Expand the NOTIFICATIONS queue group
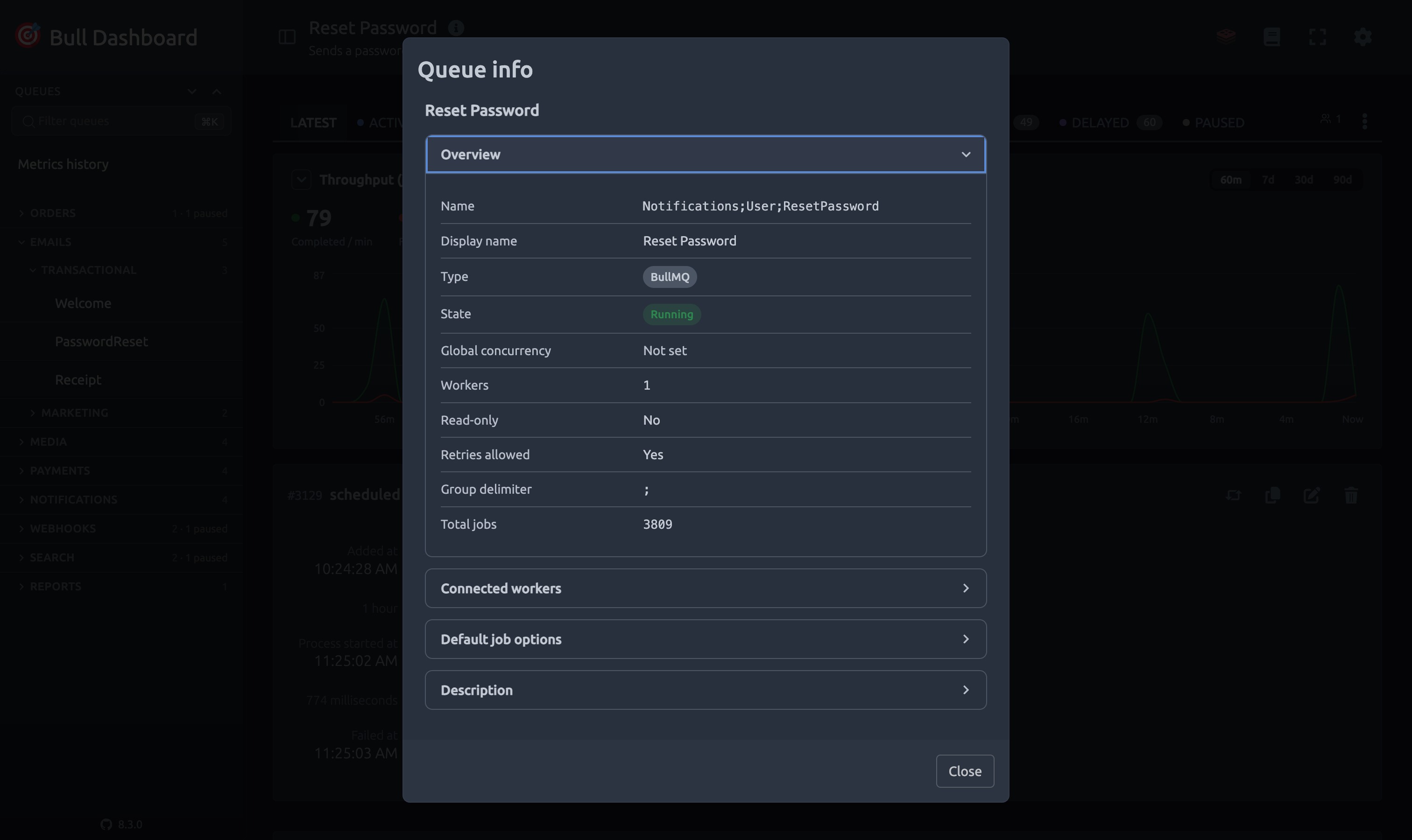The image size is (1412, 840). coord(121,500)
